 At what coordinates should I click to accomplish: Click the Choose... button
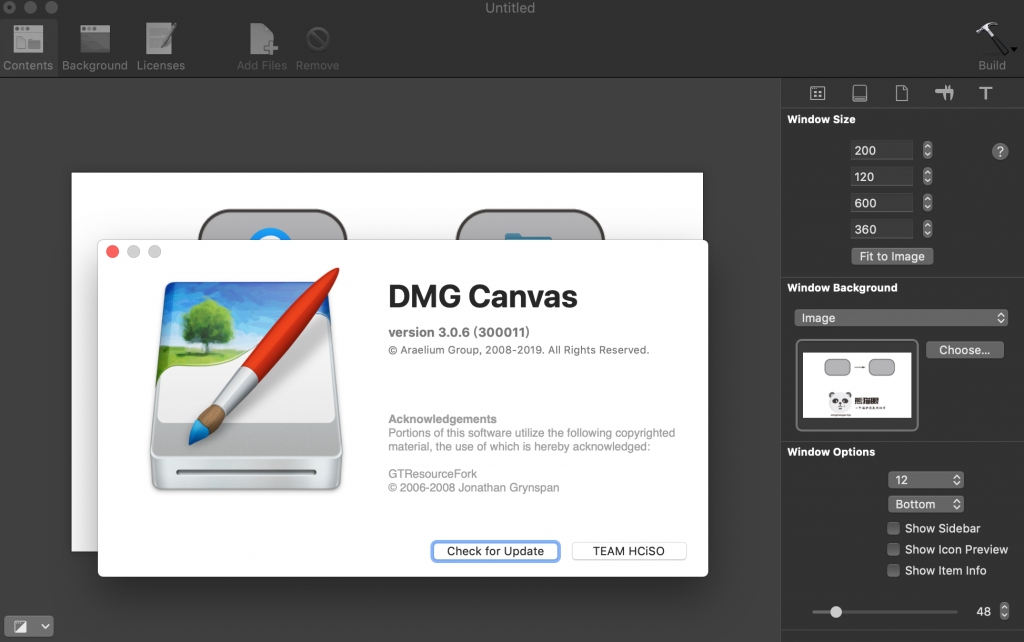coord(965,350)
